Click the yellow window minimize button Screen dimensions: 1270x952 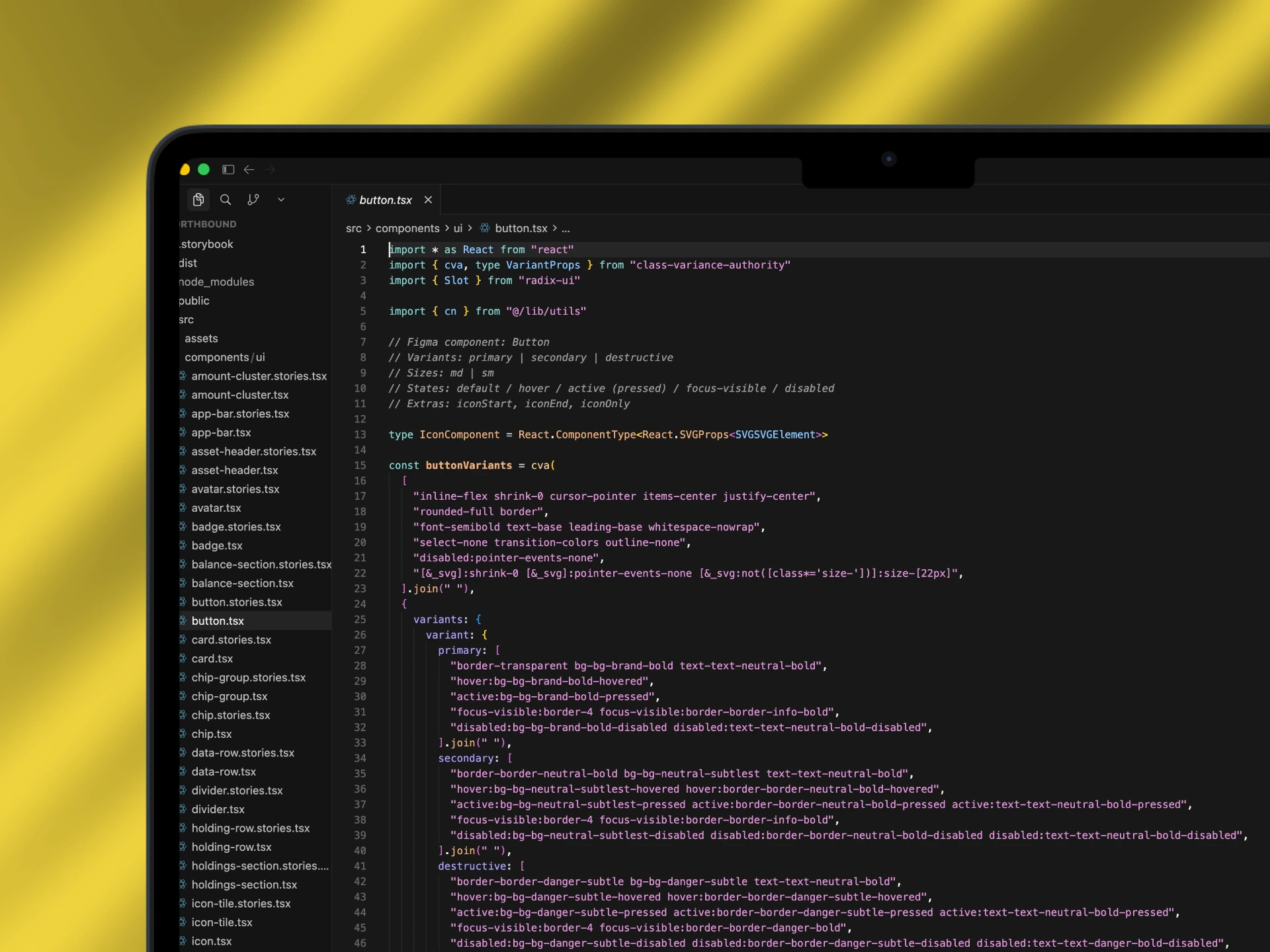[x=185, y=170]
